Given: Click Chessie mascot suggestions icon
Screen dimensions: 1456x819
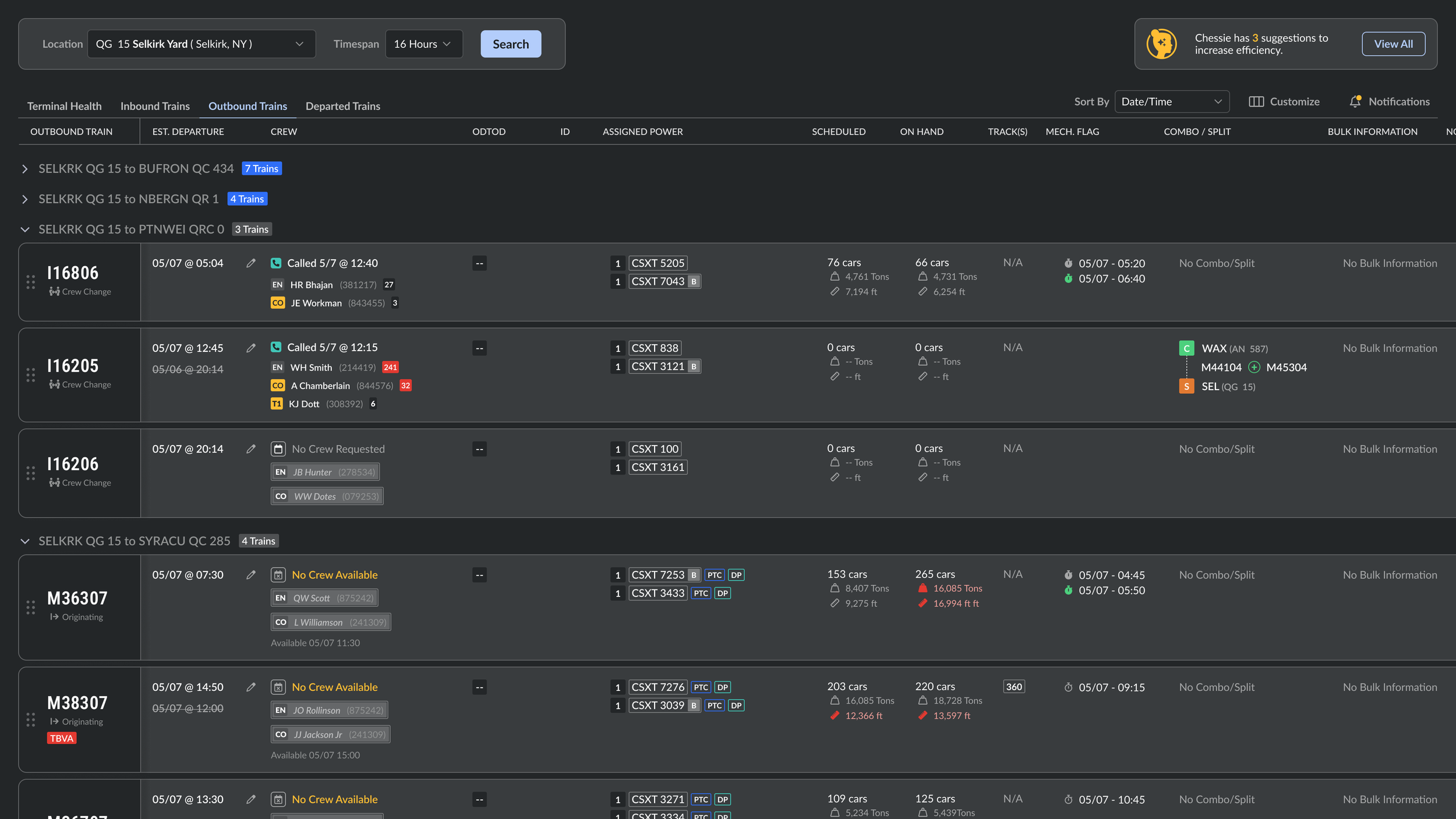Looking at the screenshot, I should 1161,44.
